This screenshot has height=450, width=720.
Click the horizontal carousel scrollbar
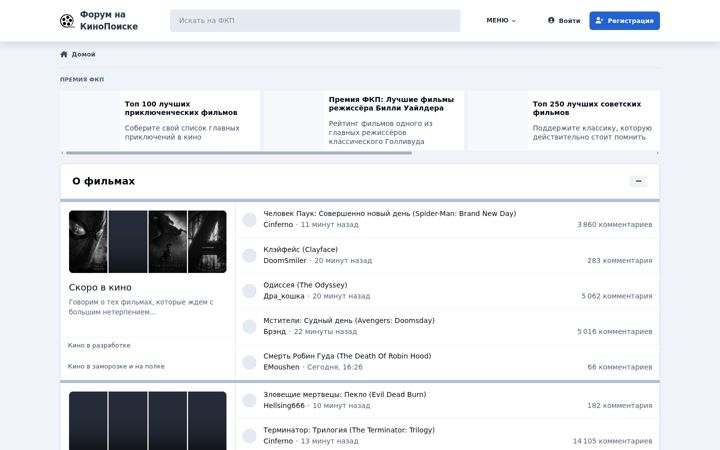(239, 153)
